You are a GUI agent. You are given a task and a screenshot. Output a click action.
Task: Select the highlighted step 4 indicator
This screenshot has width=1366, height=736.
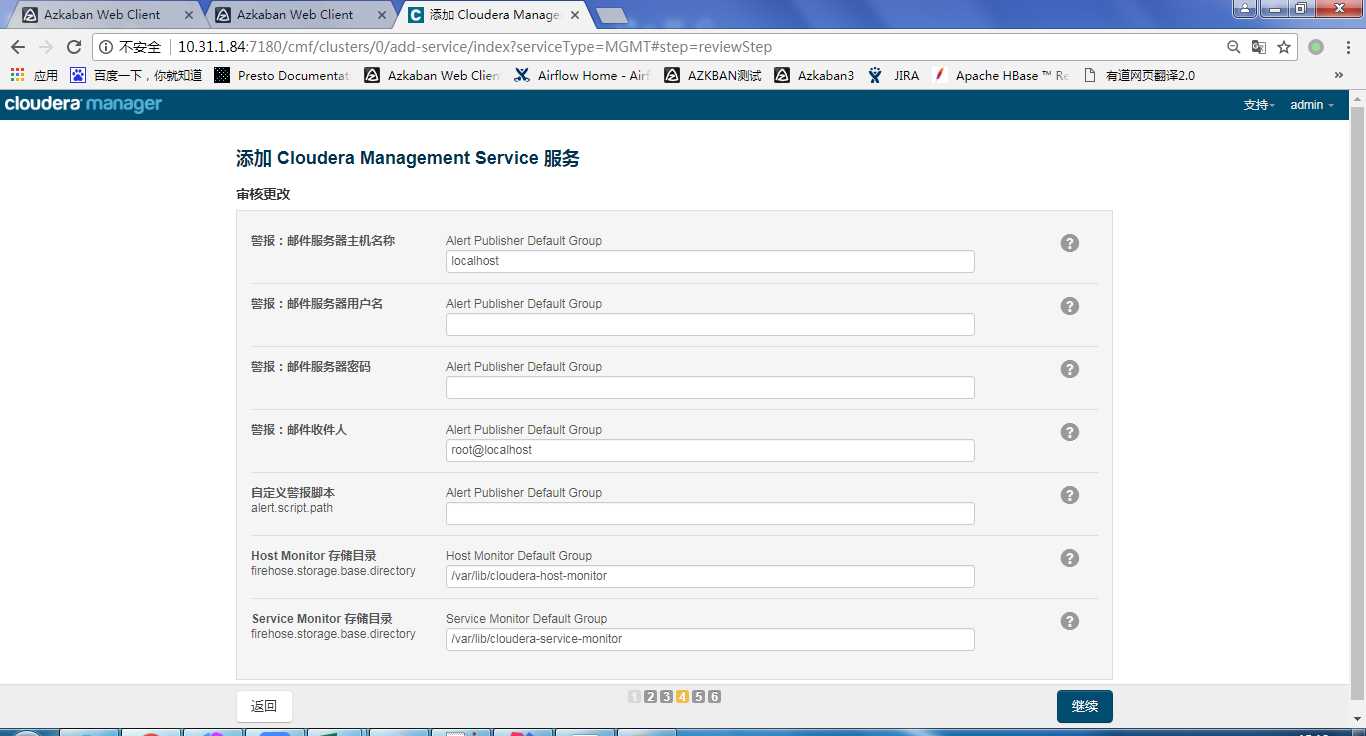click(682, 697)
